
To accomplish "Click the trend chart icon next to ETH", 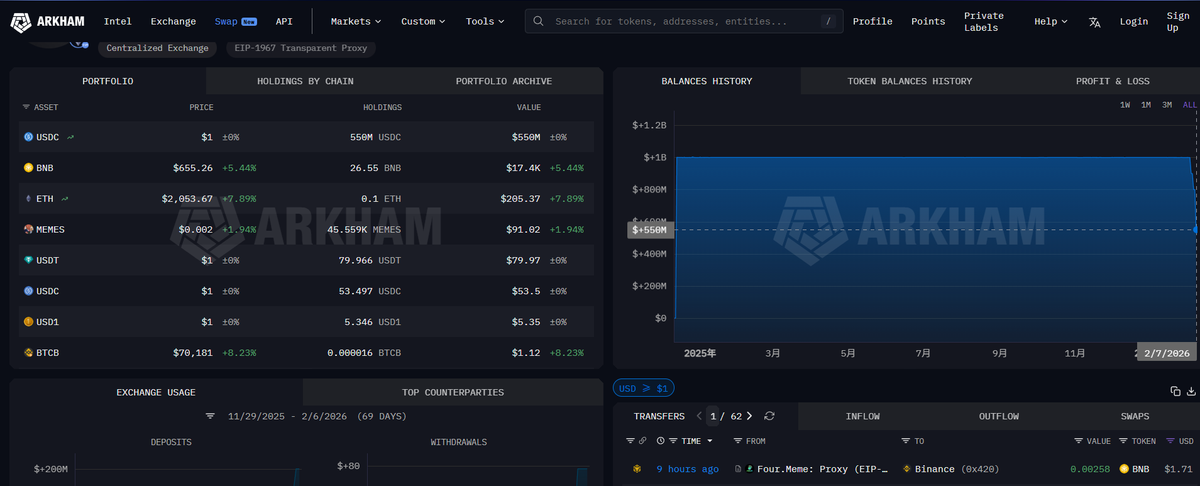I will (x=65, y=199).
